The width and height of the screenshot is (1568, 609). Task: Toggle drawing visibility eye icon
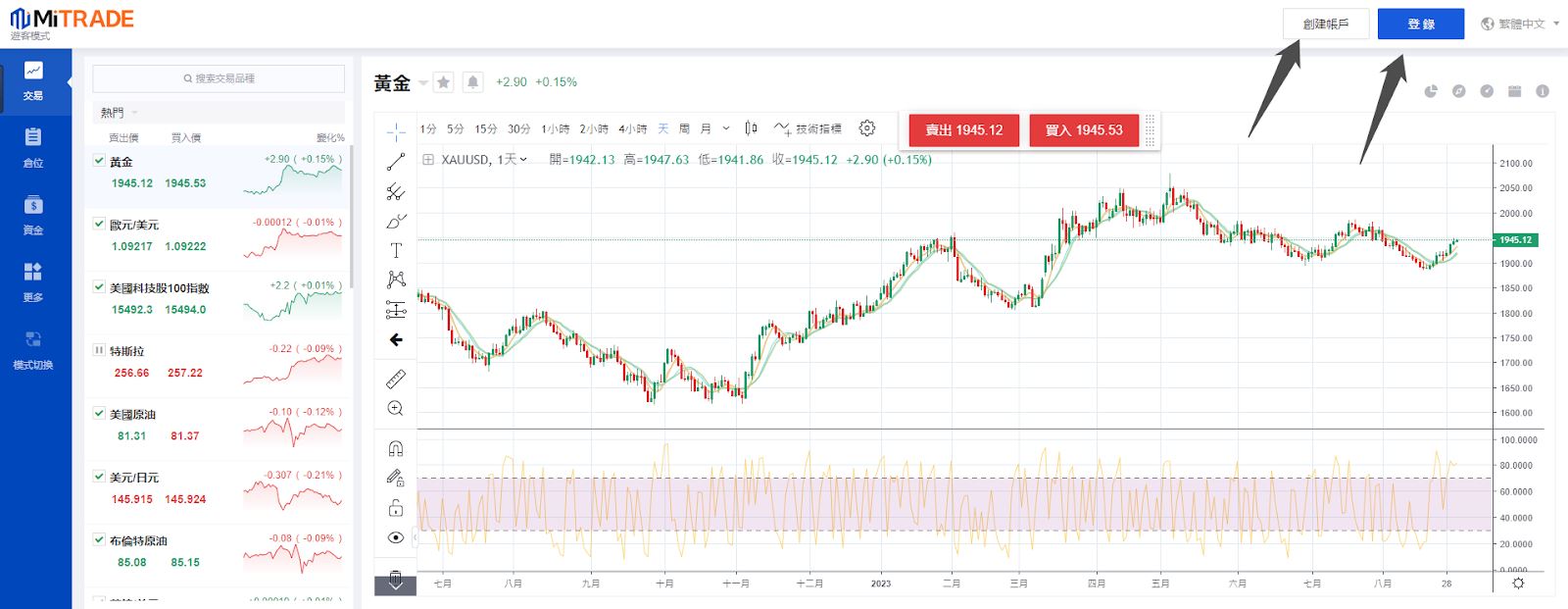coord(396,537)
